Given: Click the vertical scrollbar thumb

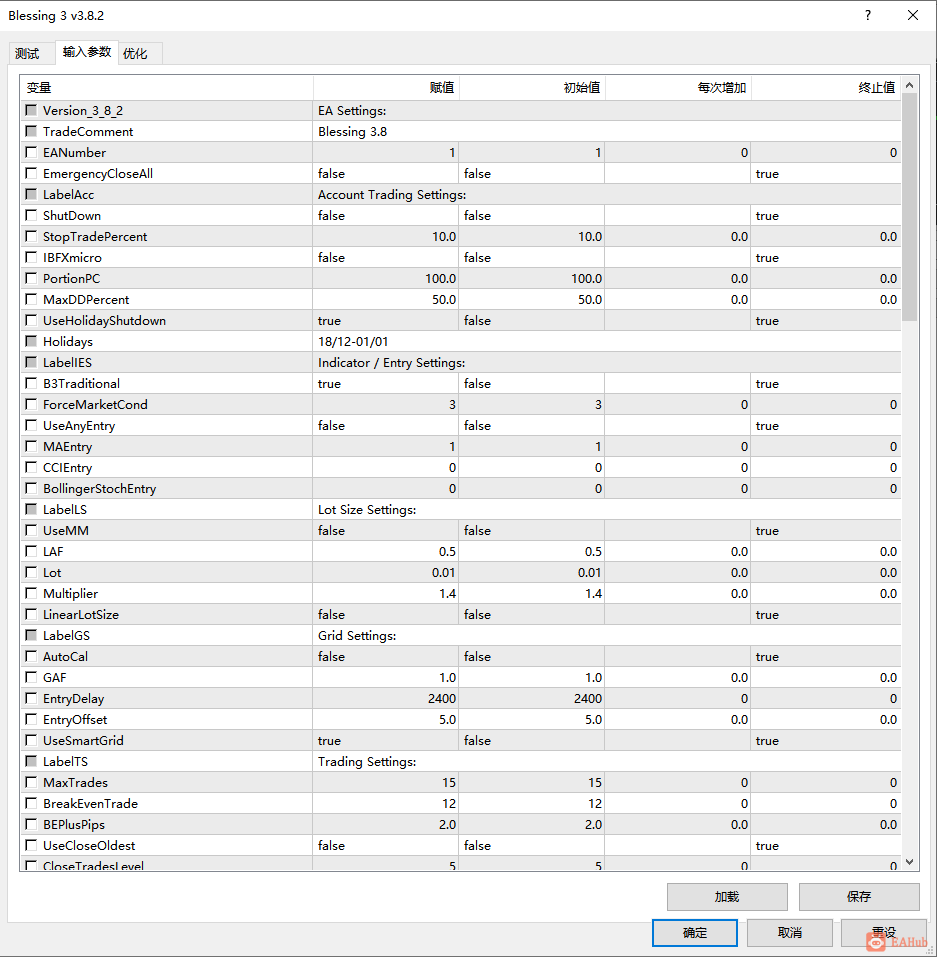Looking at the screenshot, I should click(x=910, y=207).
